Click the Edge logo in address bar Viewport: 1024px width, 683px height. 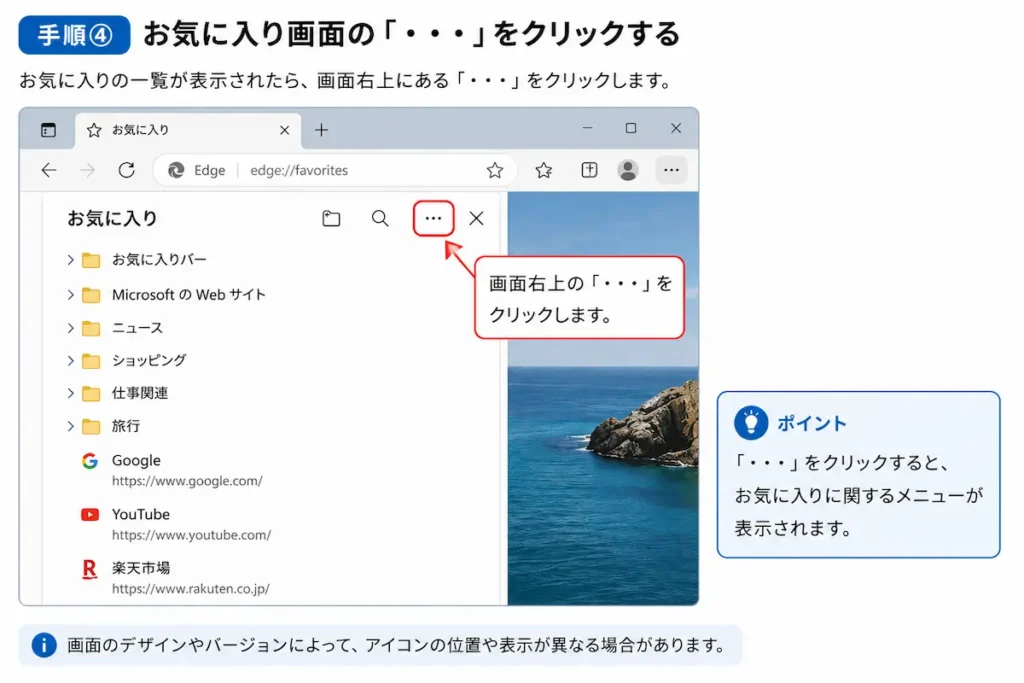[176, 170]
